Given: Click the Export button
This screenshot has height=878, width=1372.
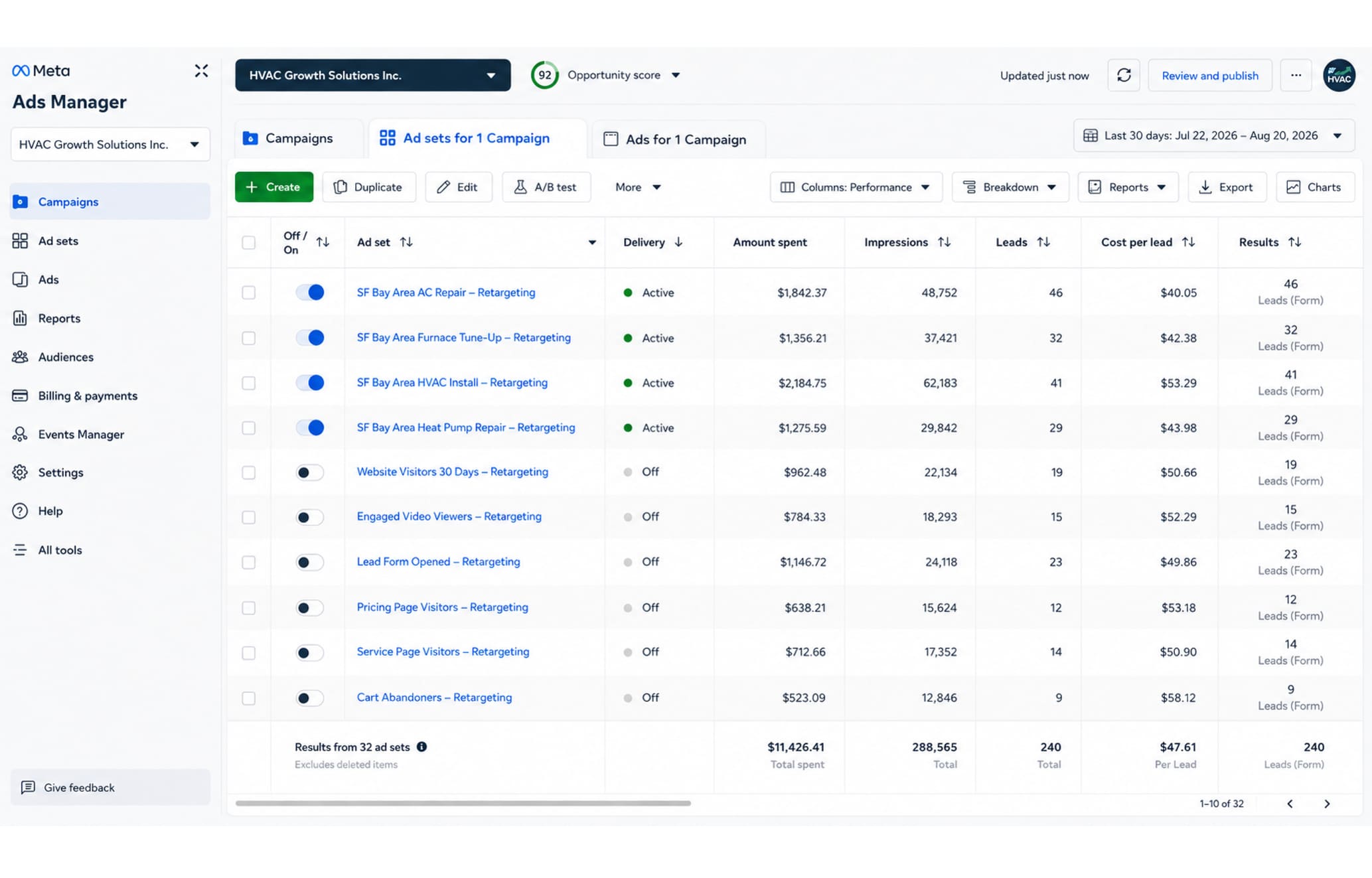Looking at the screenshot, I should click(x=1227, y=187).
